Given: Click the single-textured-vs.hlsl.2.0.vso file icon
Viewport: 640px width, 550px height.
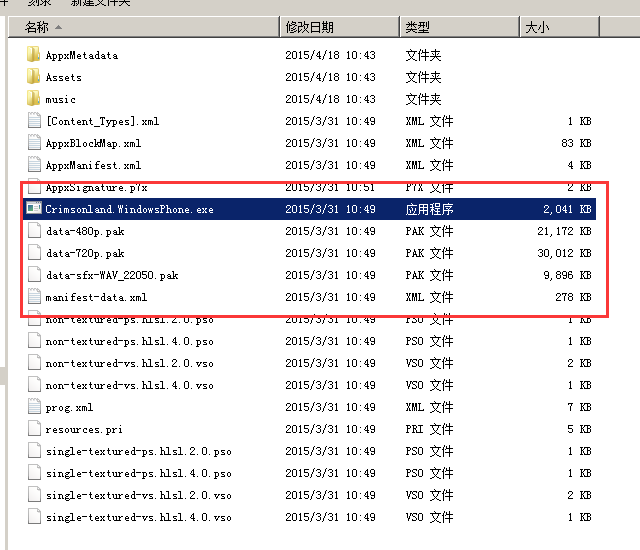Looking at the screenshot, I should point(34,495).
